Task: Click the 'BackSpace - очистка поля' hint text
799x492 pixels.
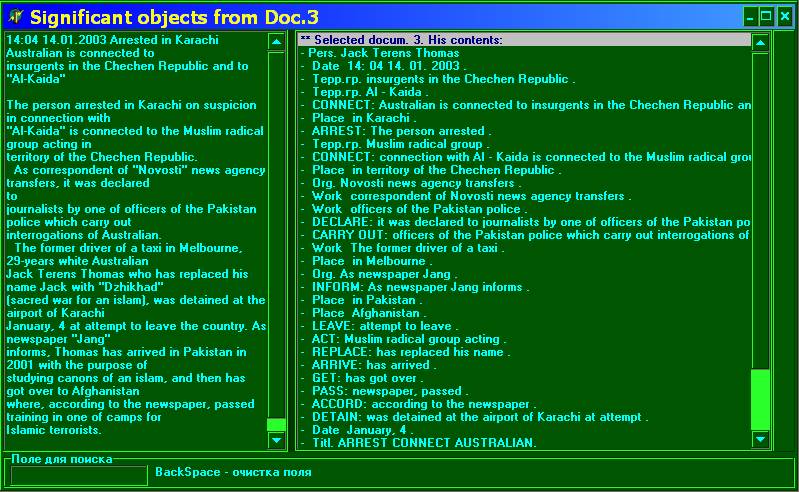Action: pos(233,472)
